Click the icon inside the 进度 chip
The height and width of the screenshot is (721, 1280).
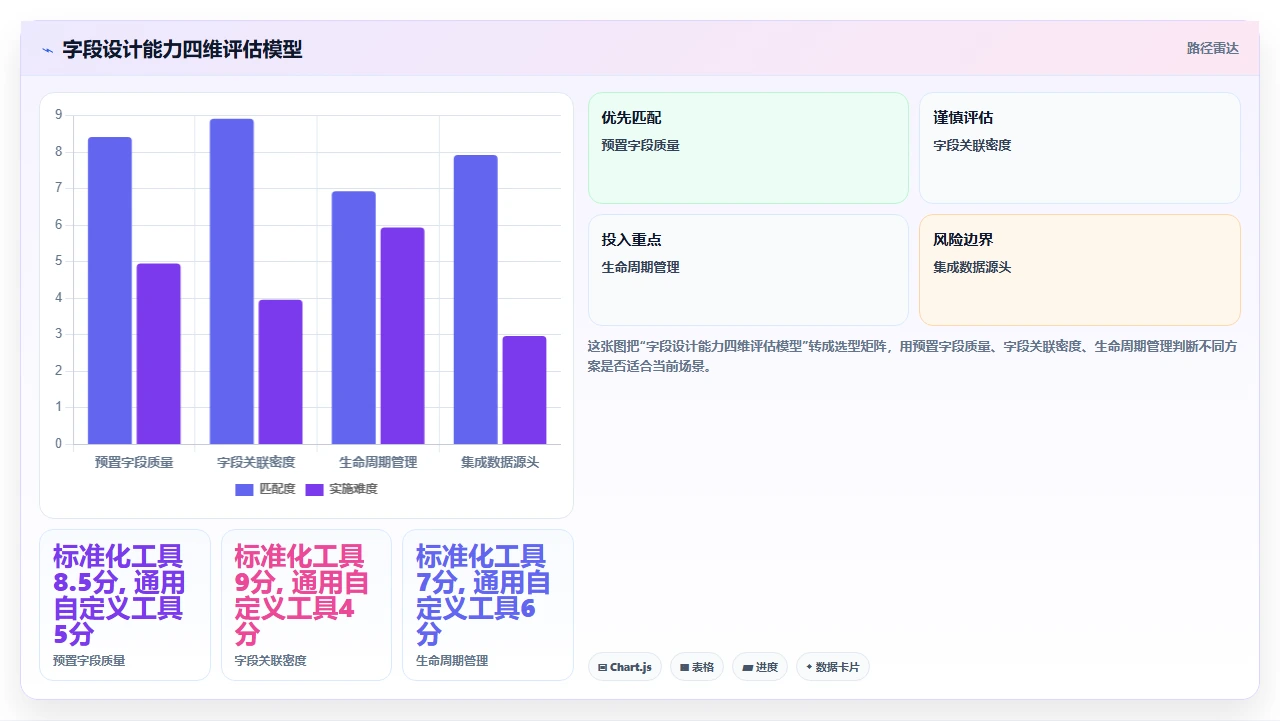[x=747, y=667]
